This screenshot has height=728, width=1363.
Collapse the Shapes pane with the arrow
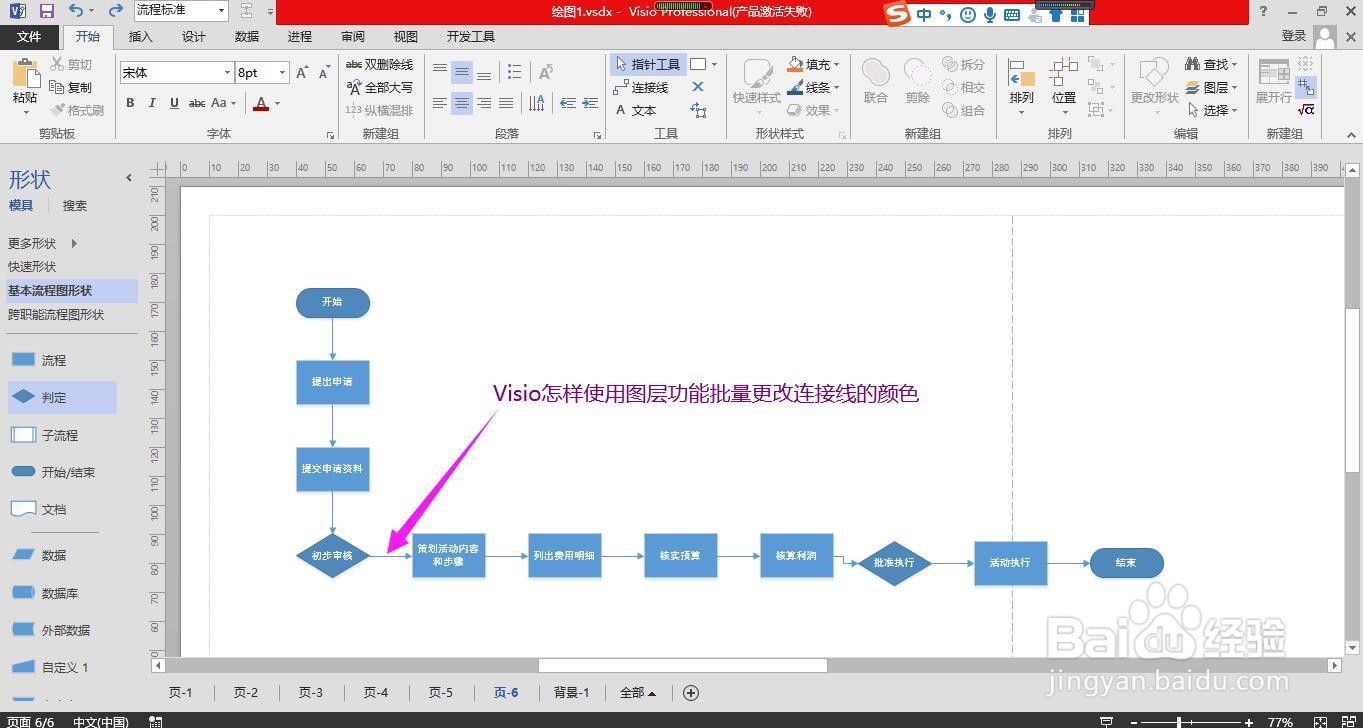(128, 178)
